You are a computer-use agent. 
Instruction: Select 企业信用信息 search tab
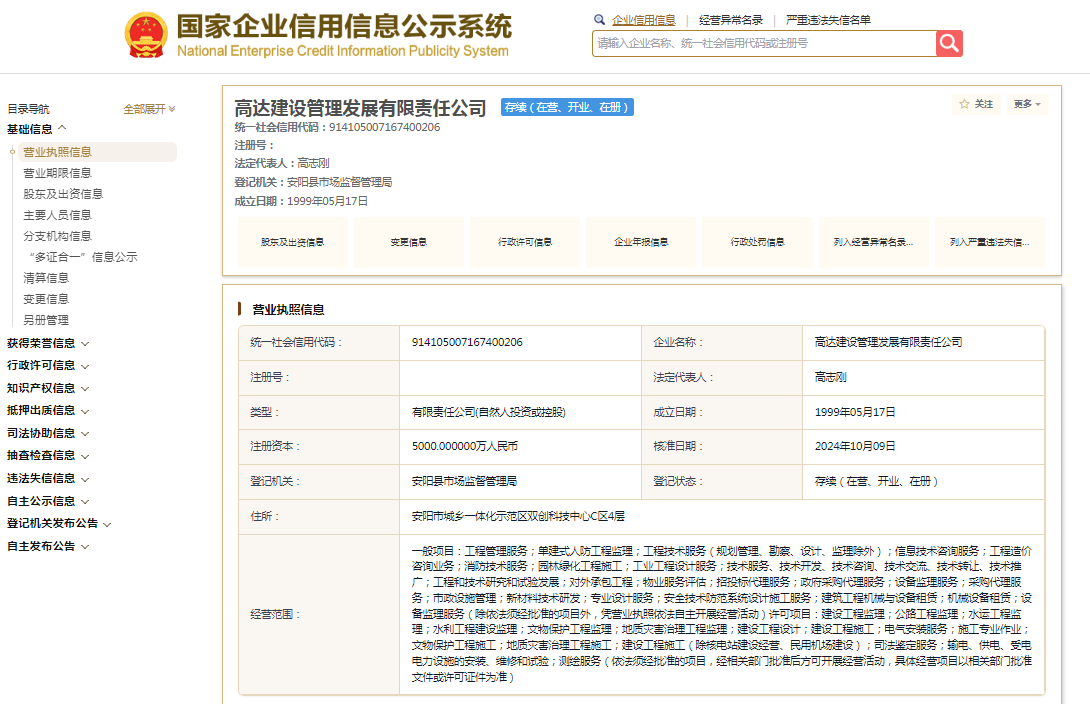(643, 20)
